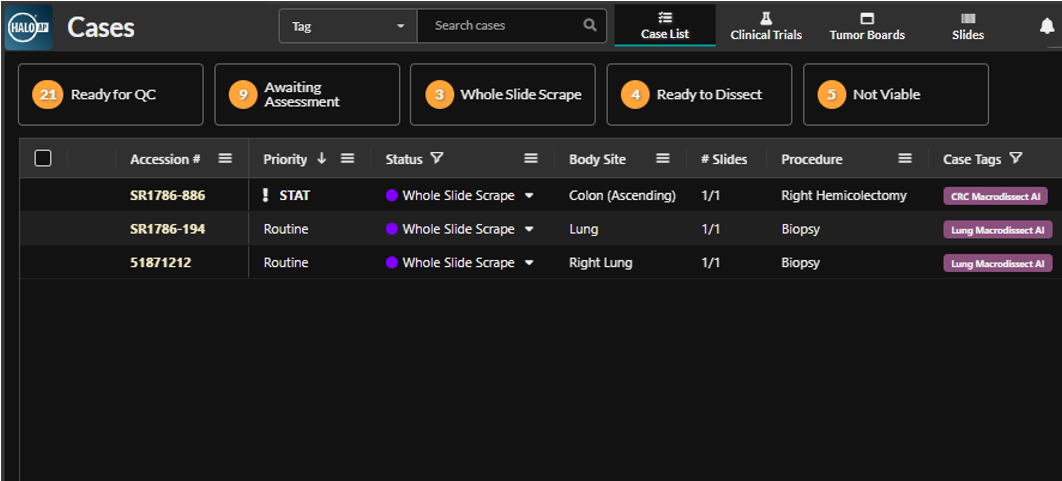Click Biopsy procedure for 51871212
Image resolution: width=1062 pixels, height=481 pixels.
801,263
